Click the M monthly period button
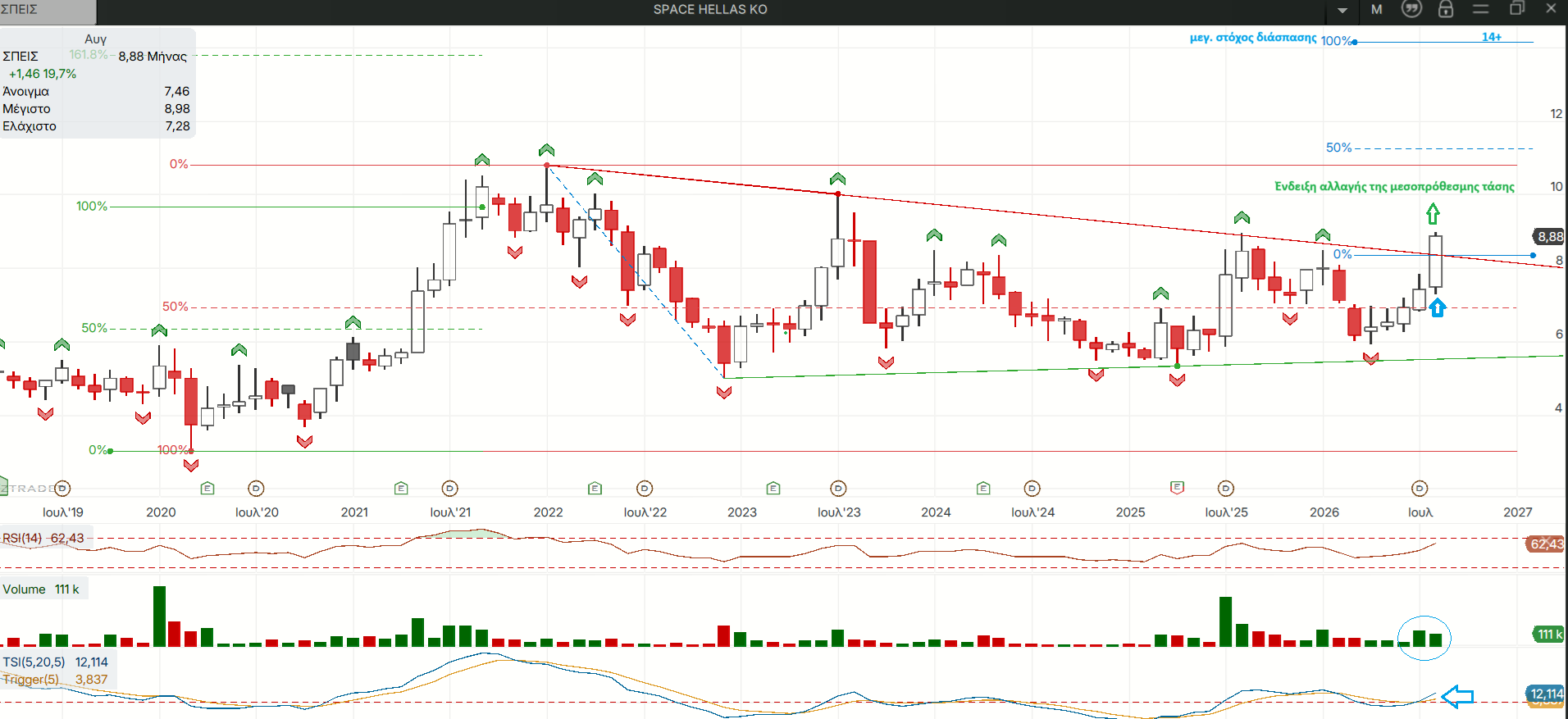 1377,10
